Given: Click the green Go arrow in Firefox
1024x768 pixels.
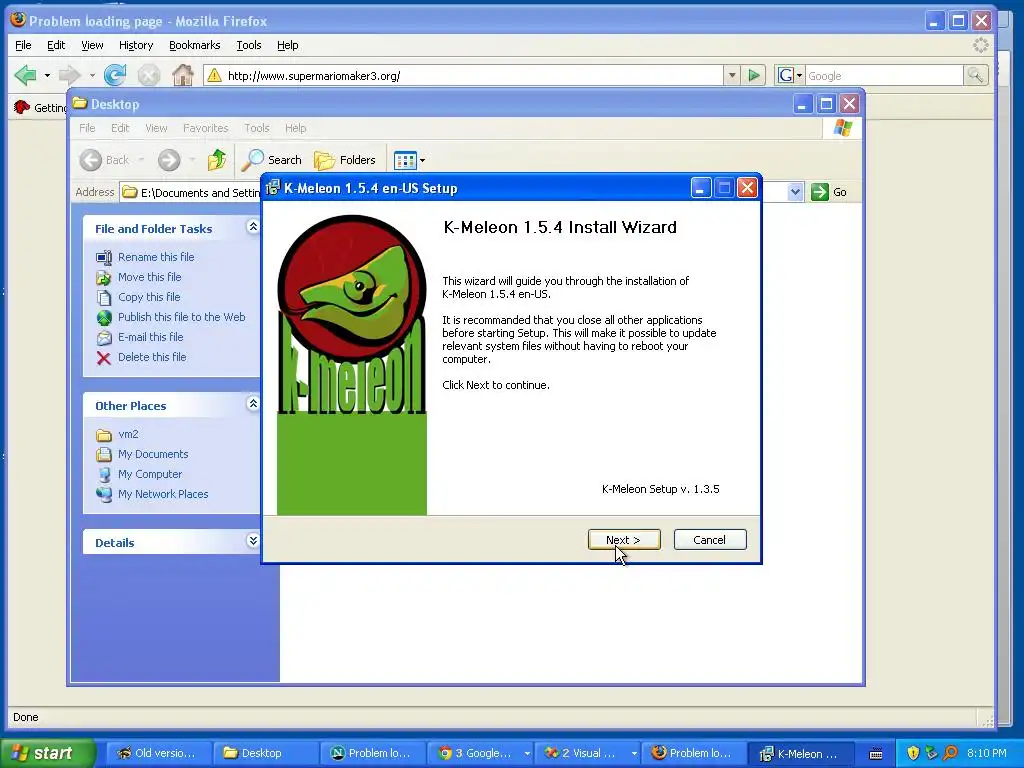Looking at the screenshot, I should (x=754, y=75).
